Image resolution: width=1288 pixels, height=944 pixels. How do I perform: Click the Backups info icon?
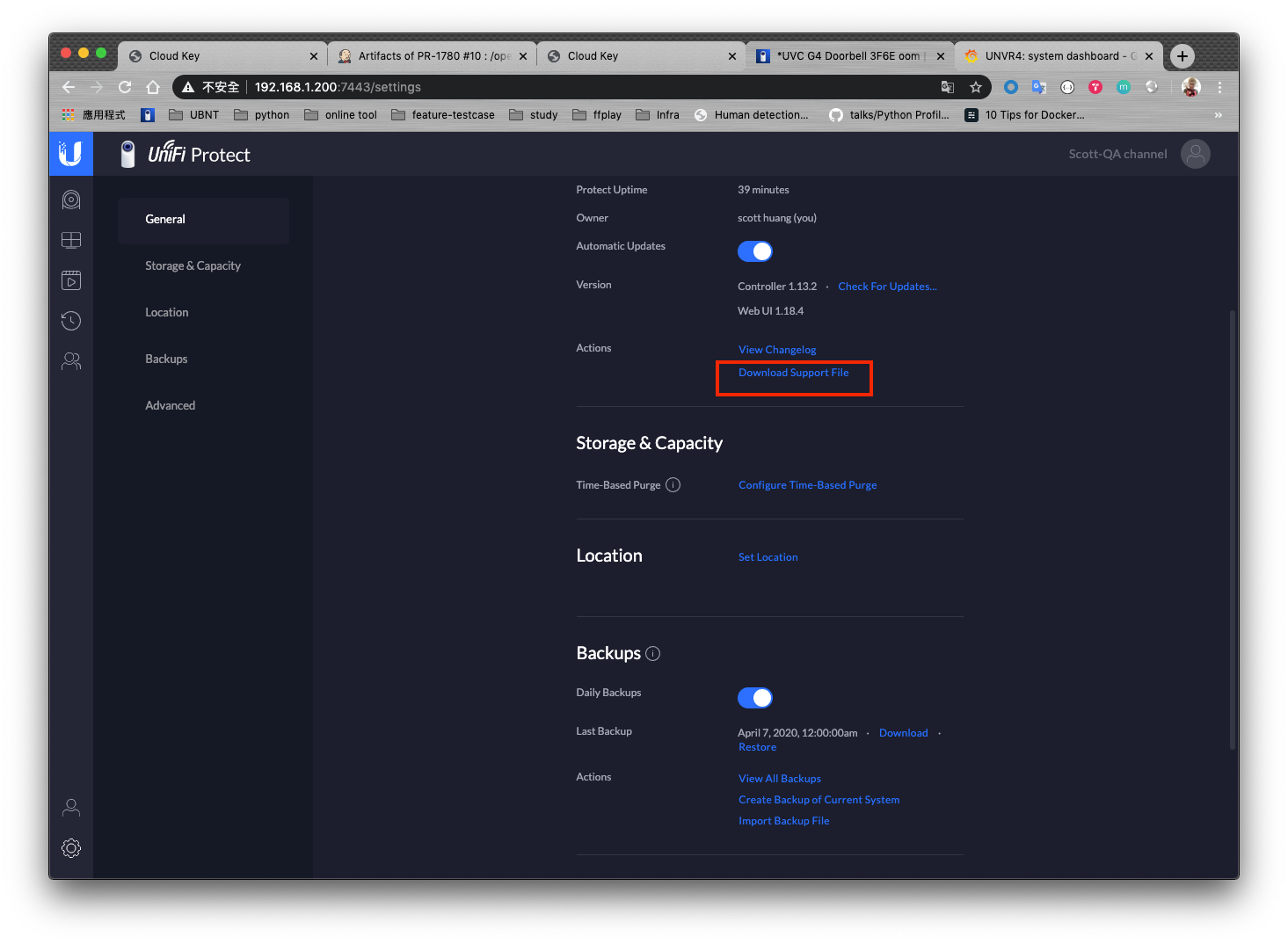[x=652, y=654]
